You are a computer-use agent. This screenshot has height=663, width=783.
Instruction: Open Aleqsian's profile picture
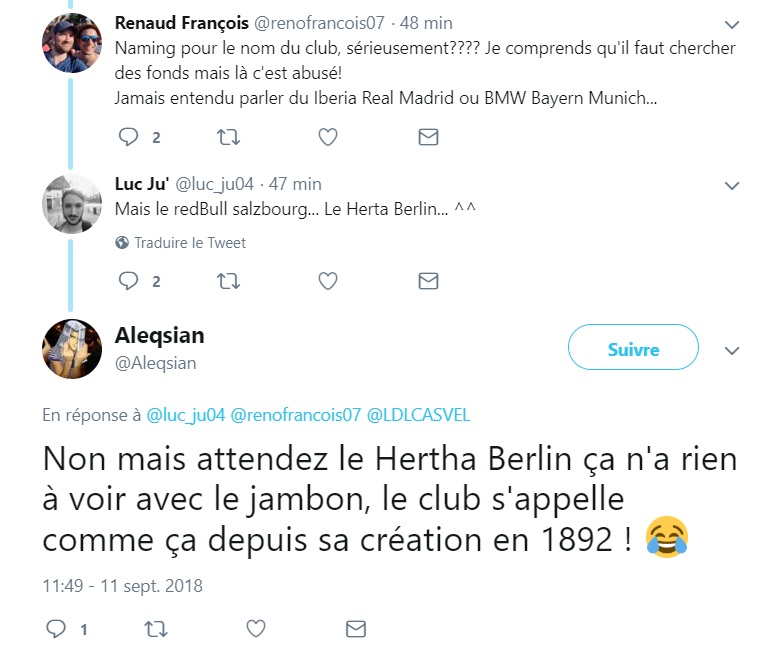pos(72,349)
